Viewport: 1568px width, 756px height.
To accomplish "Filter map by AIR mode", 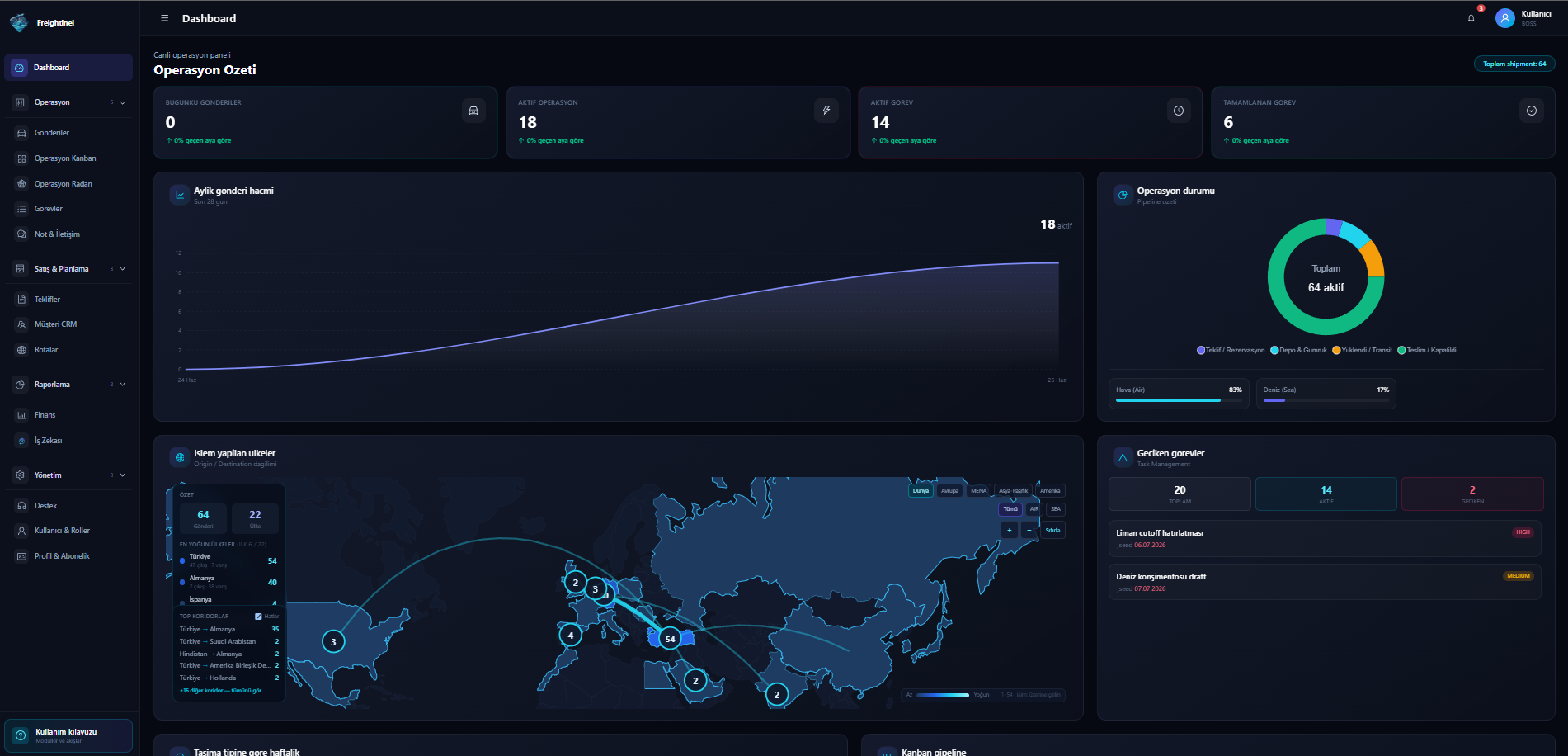I will [x=1034, y=509].
